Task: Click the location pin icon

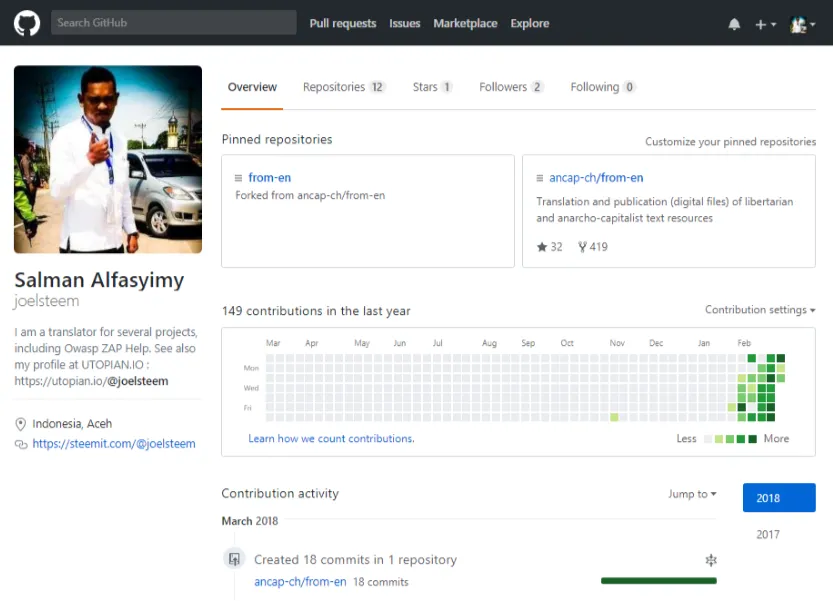Action: (x=20, y=424)
